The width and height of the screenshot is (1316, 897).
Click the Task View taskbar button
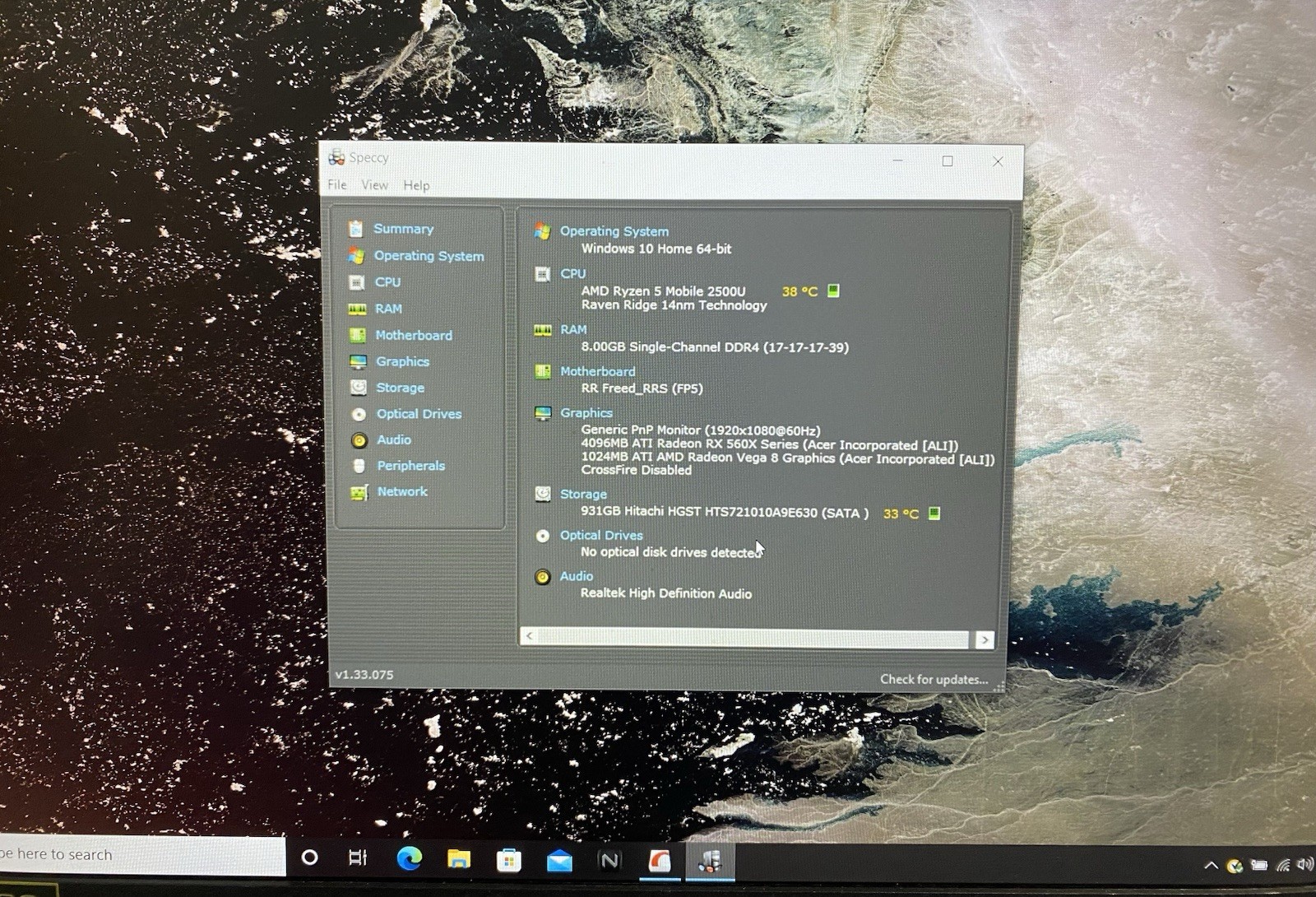tap(358, 858)
